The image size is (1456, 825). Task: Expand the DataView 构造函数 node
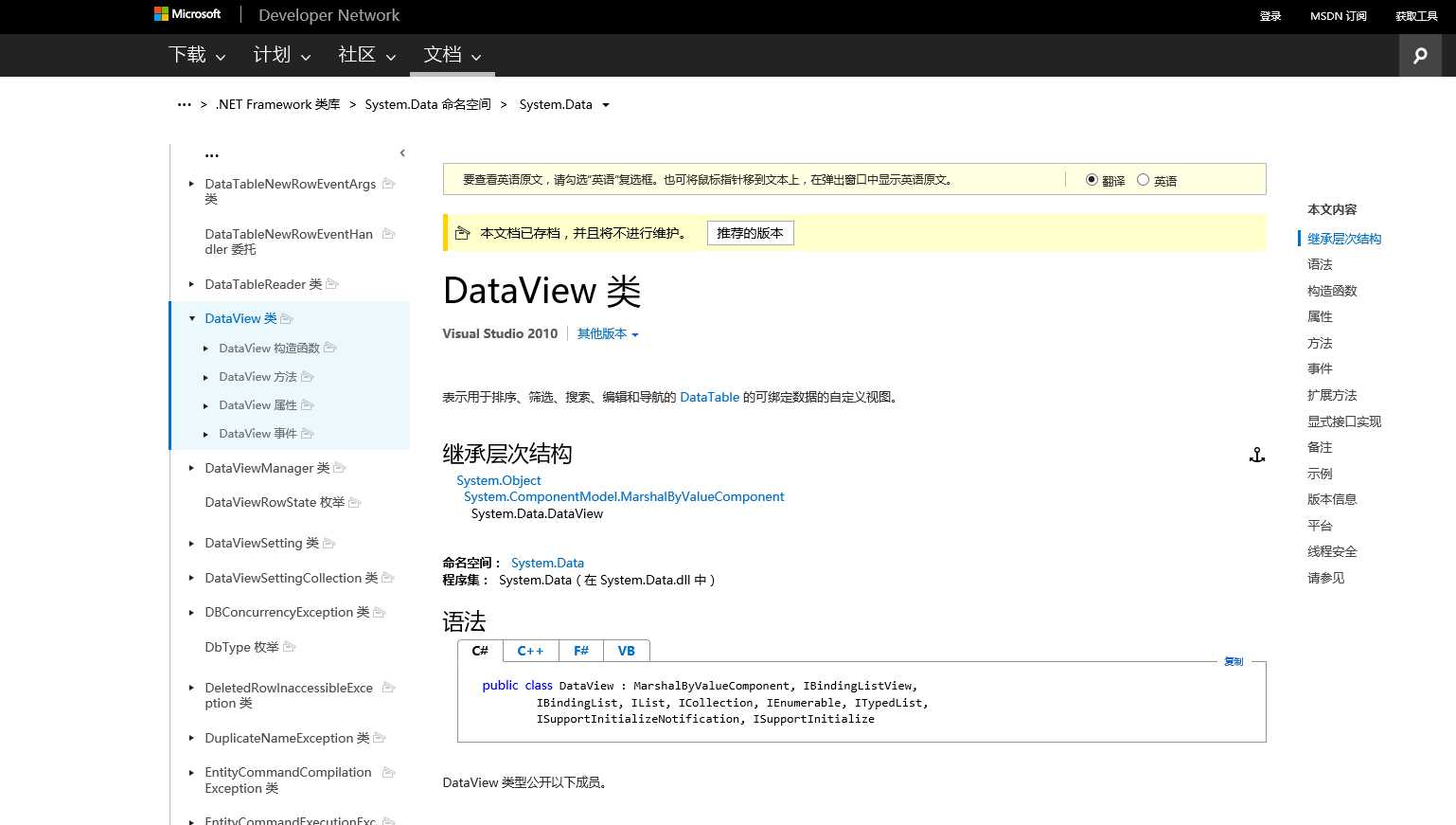[205, 349]
